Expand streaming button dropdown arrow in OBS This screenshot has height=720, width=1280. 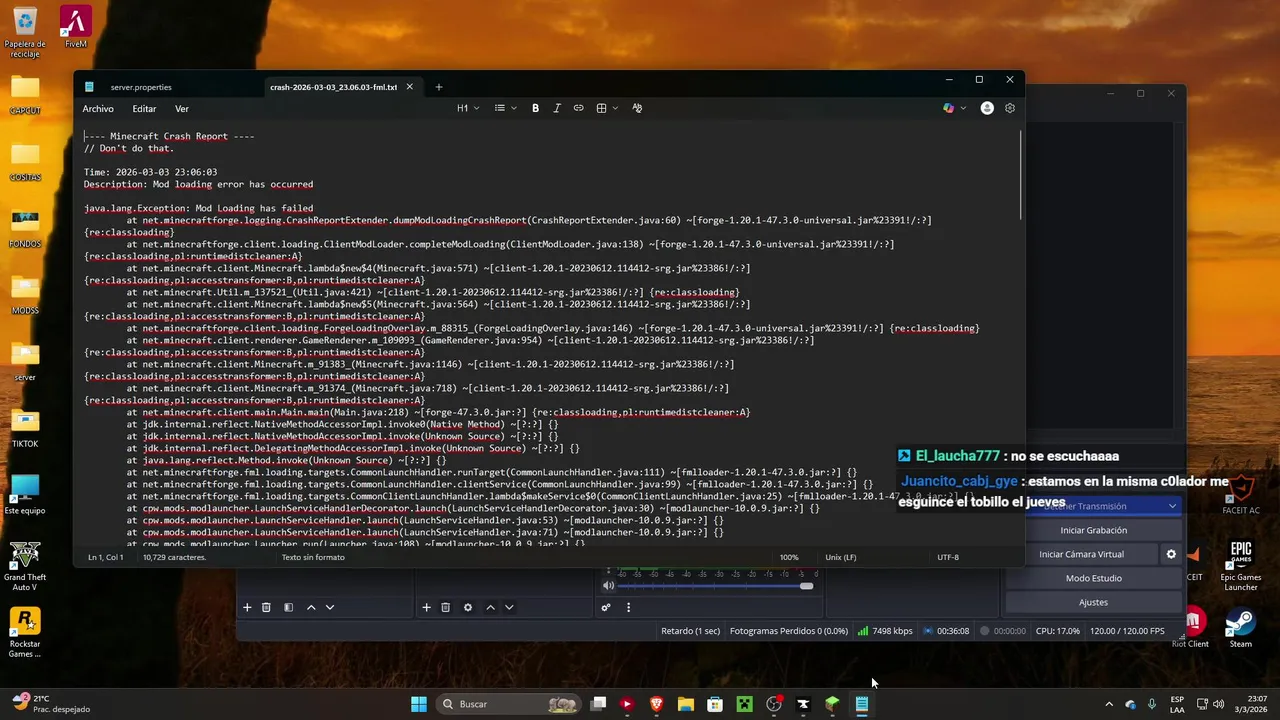(1172, 506)
